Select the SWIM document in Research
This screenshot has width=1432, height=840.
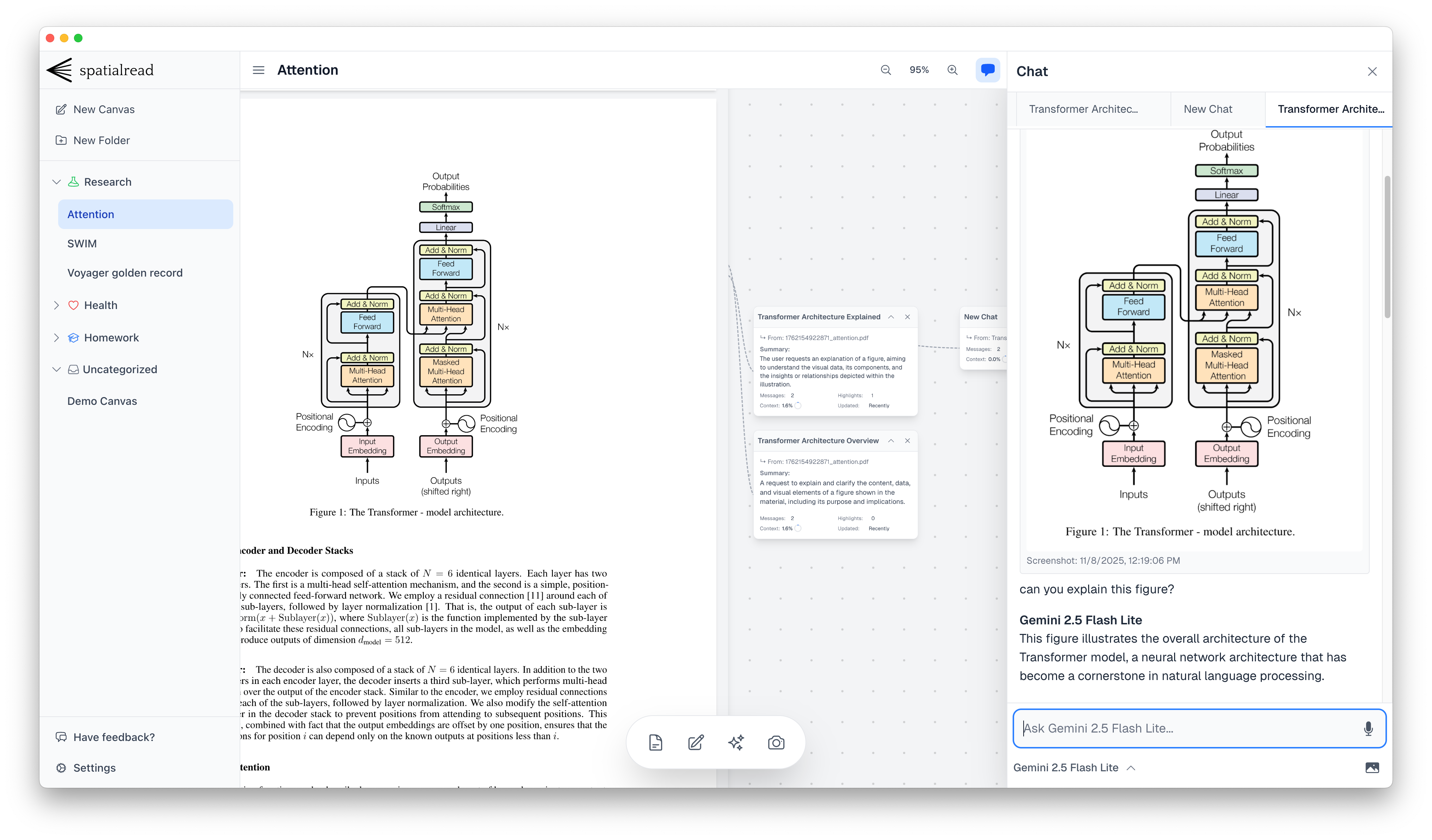pos(82,243)
